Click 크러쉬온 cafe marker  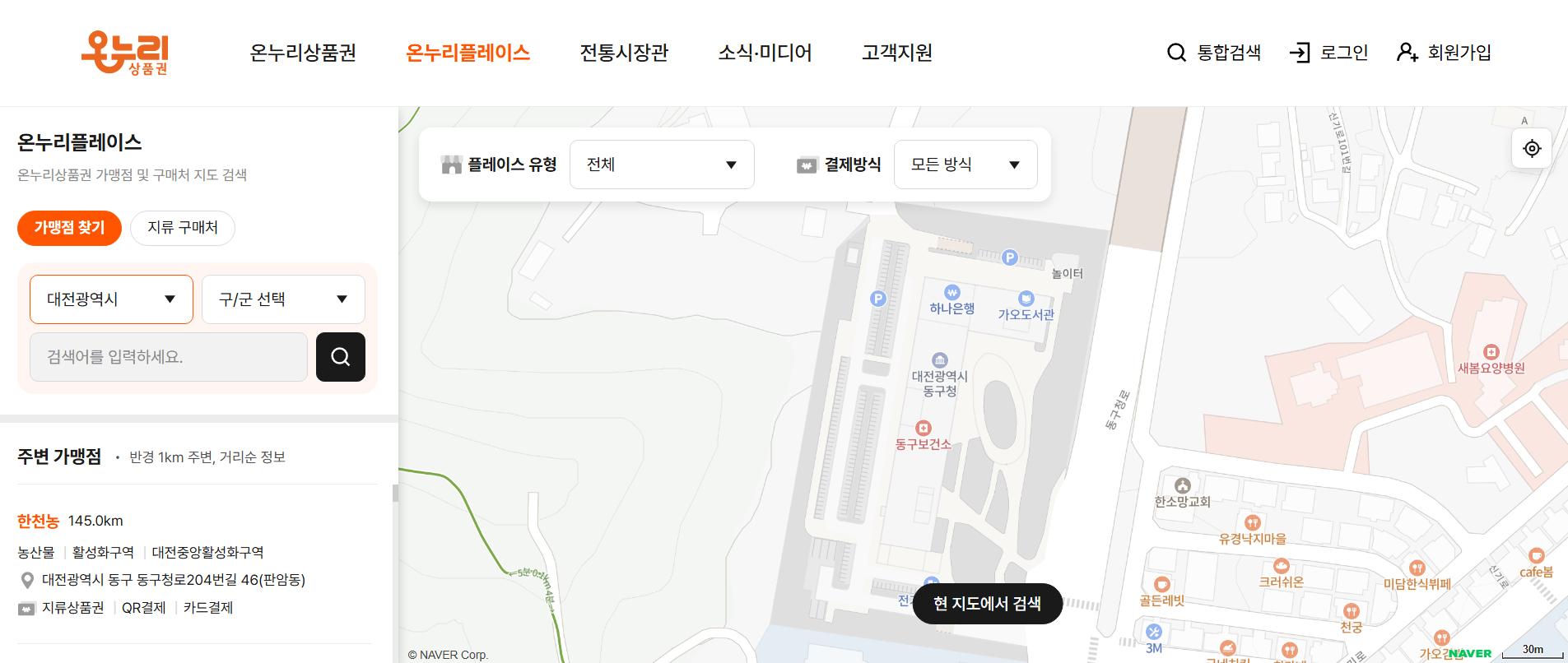(x=1282, y=565)
